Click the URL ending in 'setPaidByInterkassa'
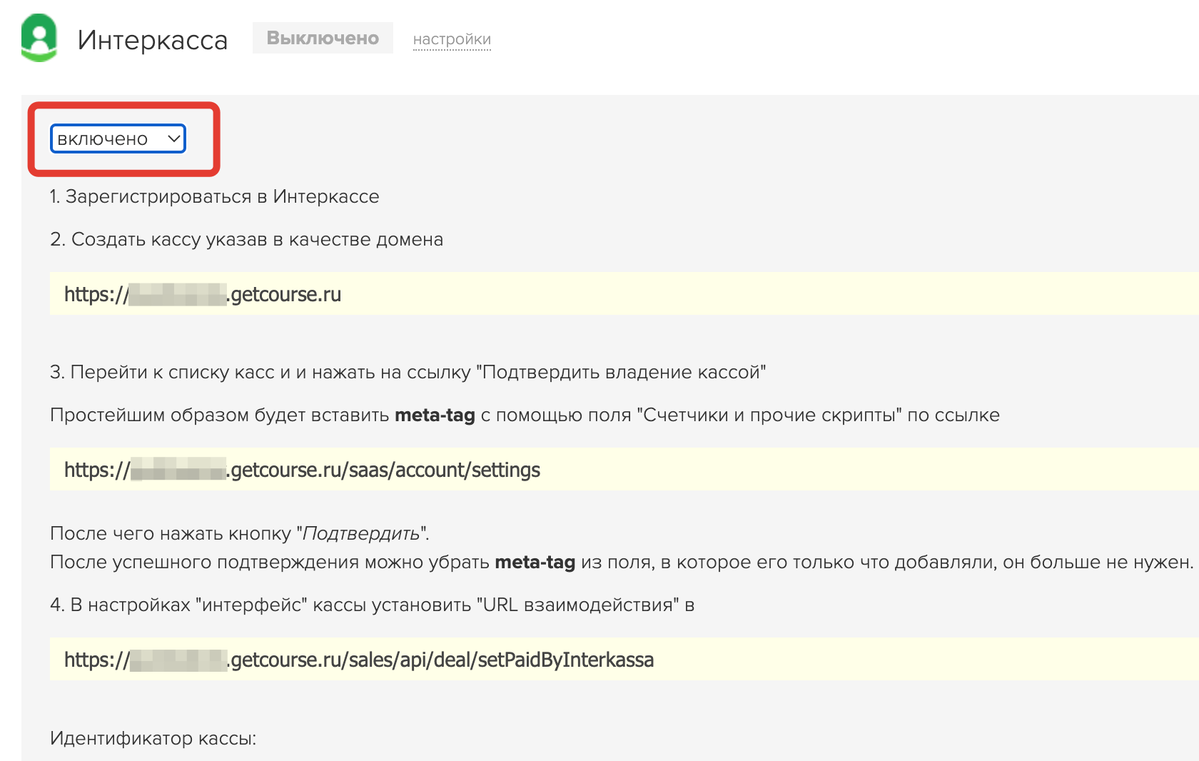The height and width of the screenshot is (761, 1199). coord(359,660)
